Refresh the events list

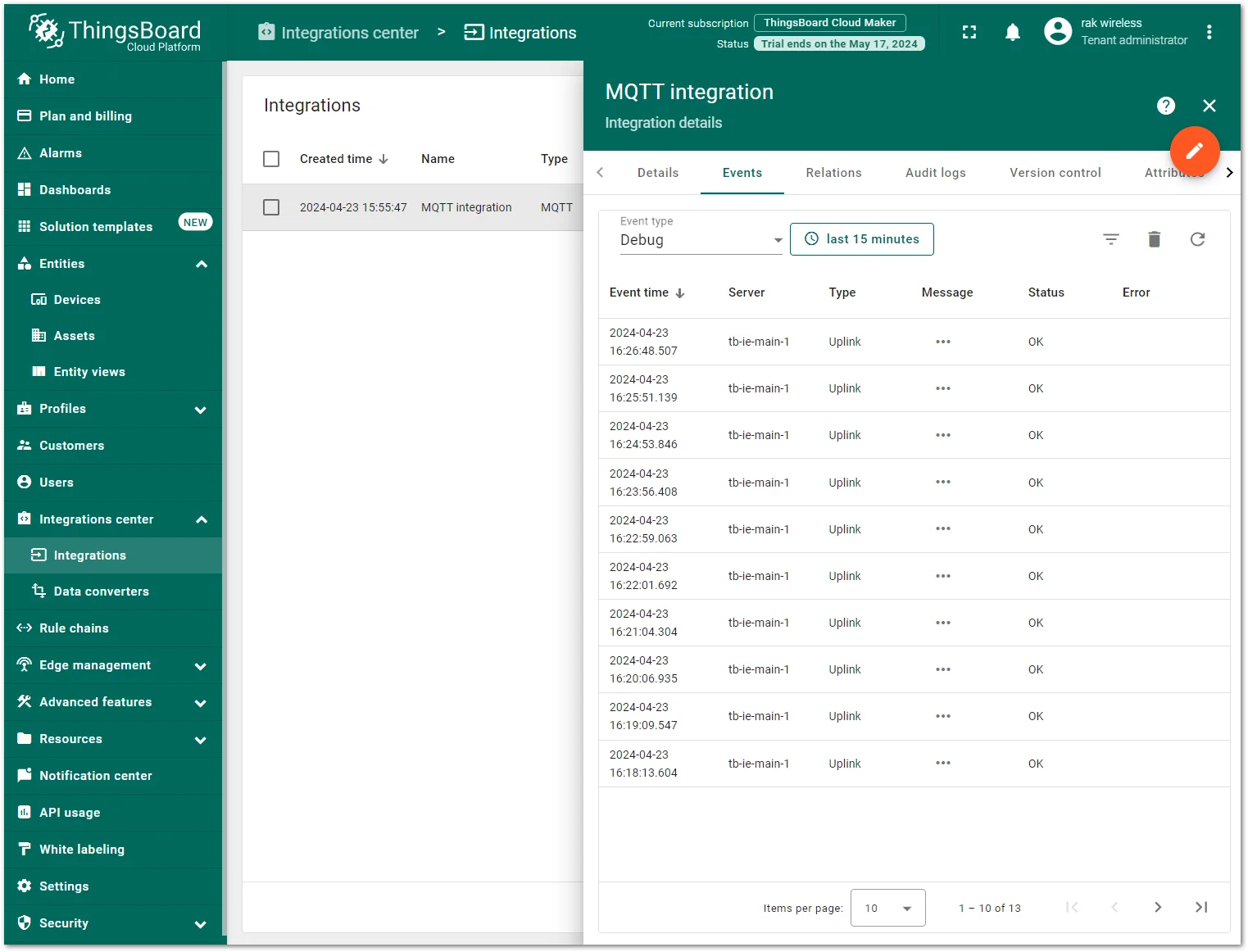tap(1198, 239)
